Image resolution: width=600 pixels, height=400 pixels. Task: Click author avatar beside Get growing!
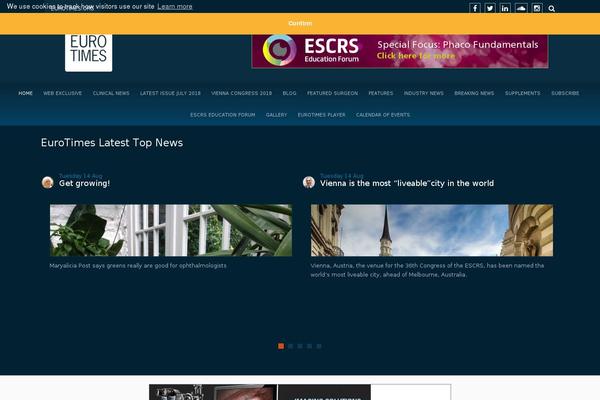(47, 182)
